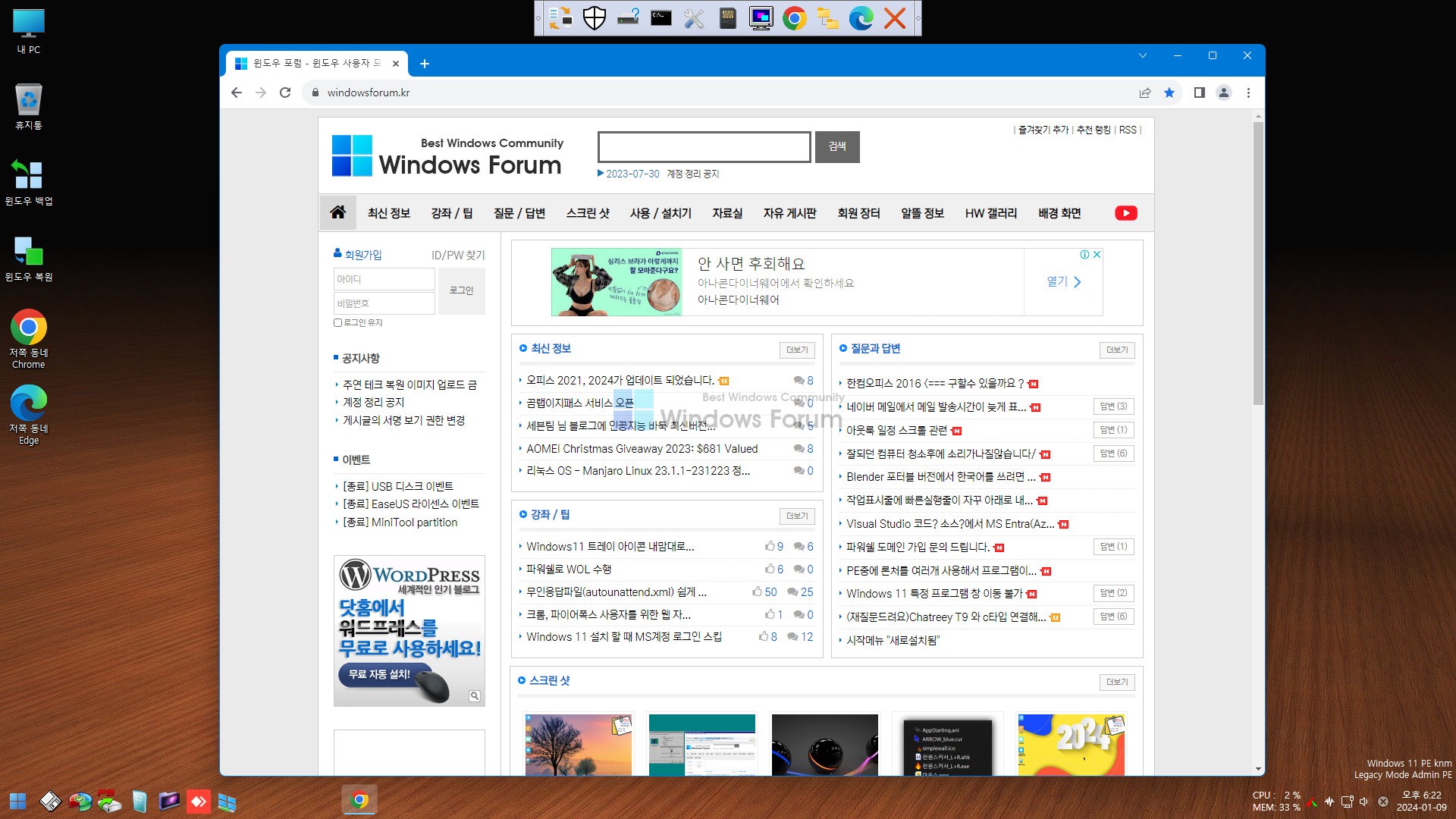
Task: Open the 회원 장터 menu item
Action: point(858,213)
